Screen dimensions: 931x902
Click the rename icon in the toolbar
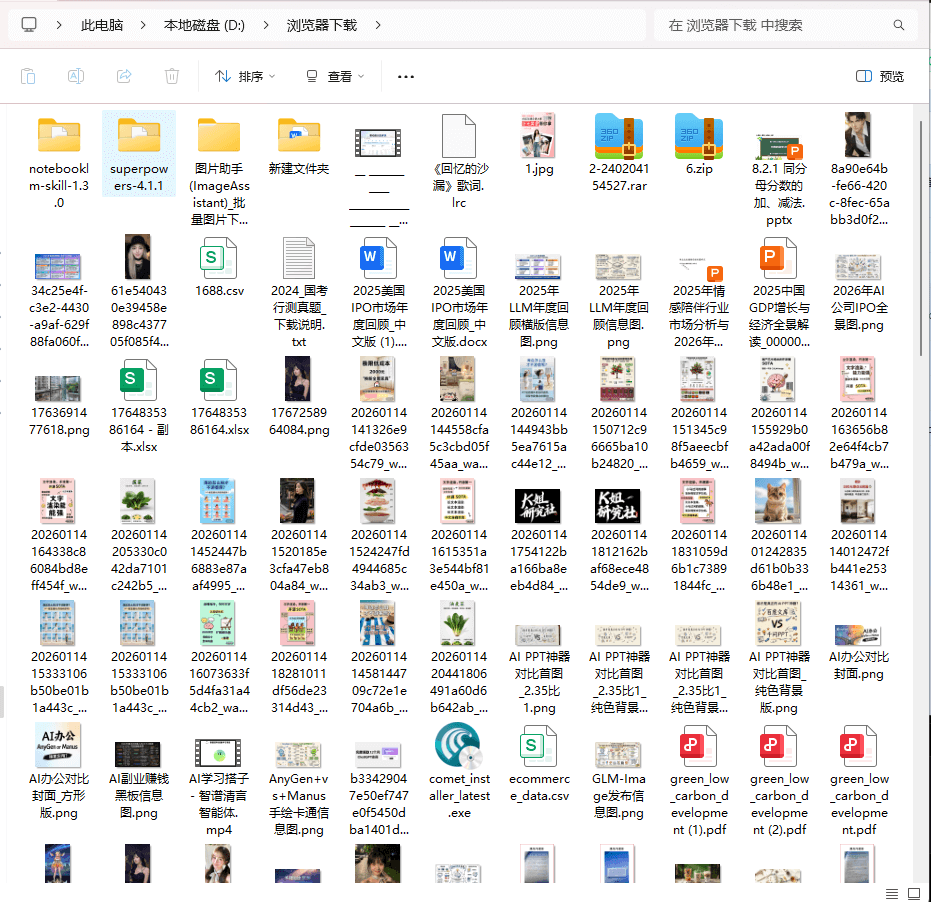[x=76, y=76]
